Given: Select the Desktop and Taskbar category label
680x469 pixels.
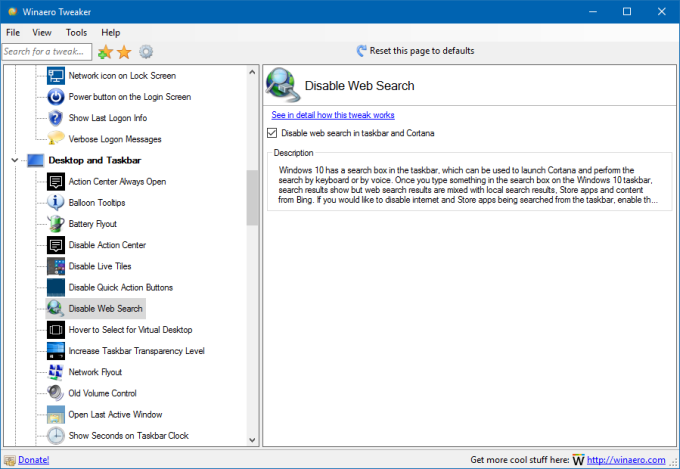Looking at the screenshot, I should tap(95, 161).
